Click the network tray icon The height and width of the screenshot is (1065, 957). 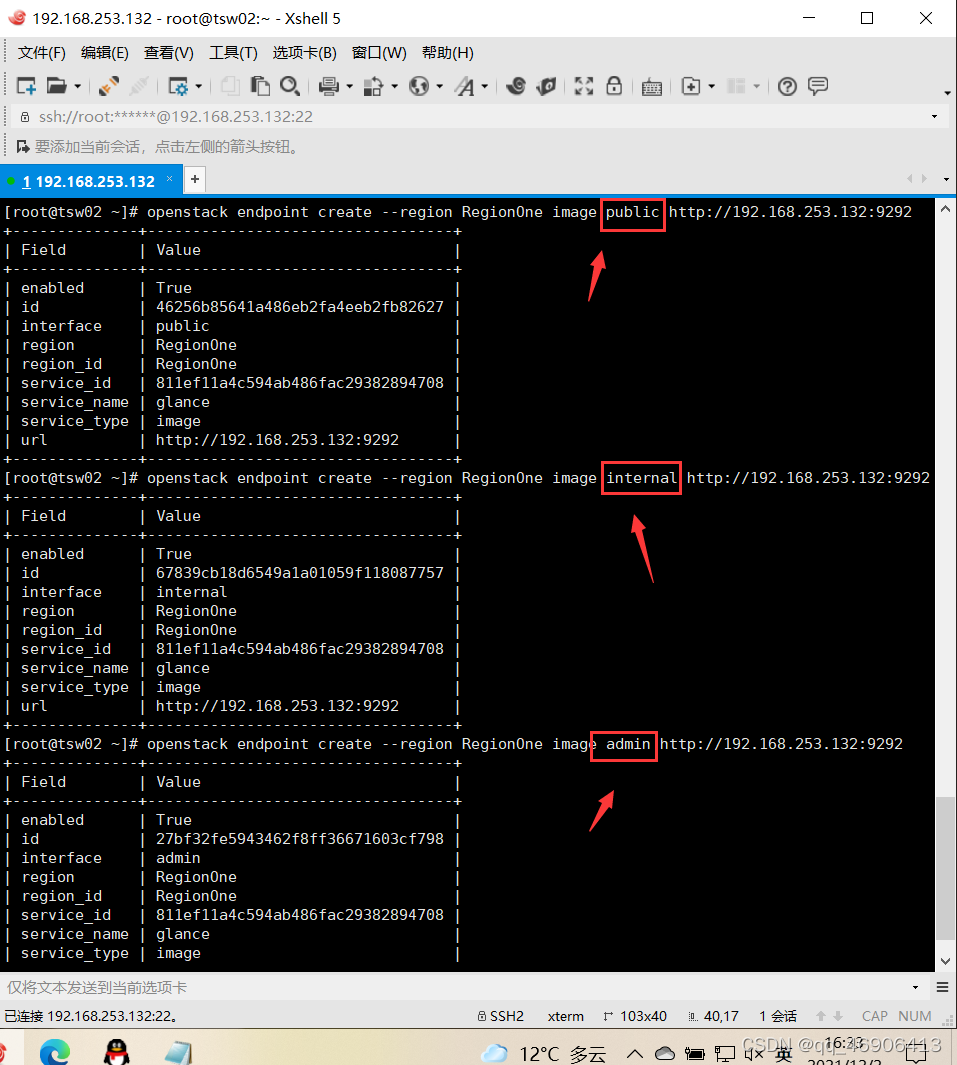[725, 1054]
